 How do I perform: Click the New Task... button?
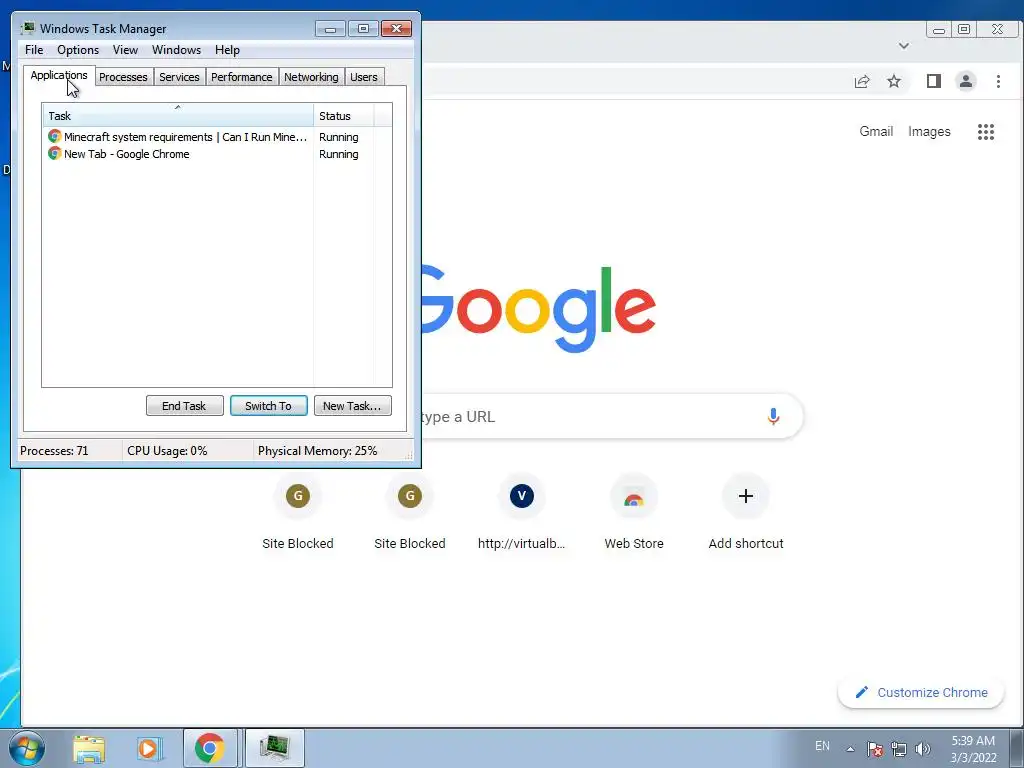353,406
